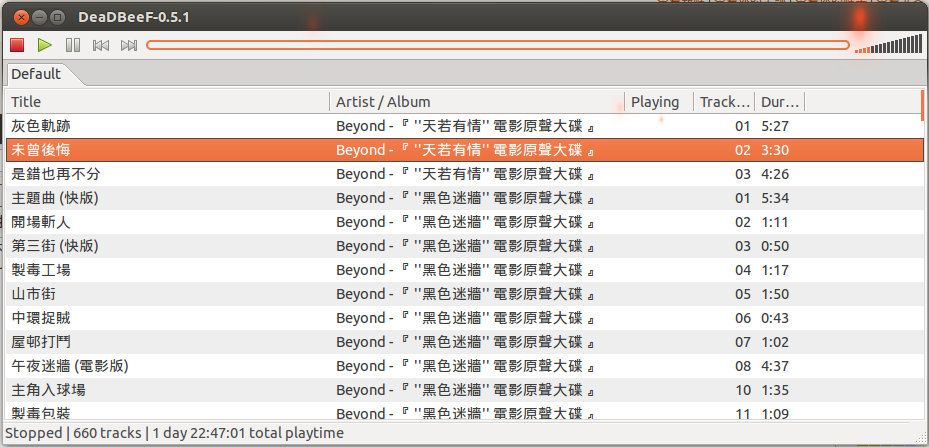This screenshot has width=929, height=447.
Task: Adjust volume using the volume bars
Action: click(889, 44)
